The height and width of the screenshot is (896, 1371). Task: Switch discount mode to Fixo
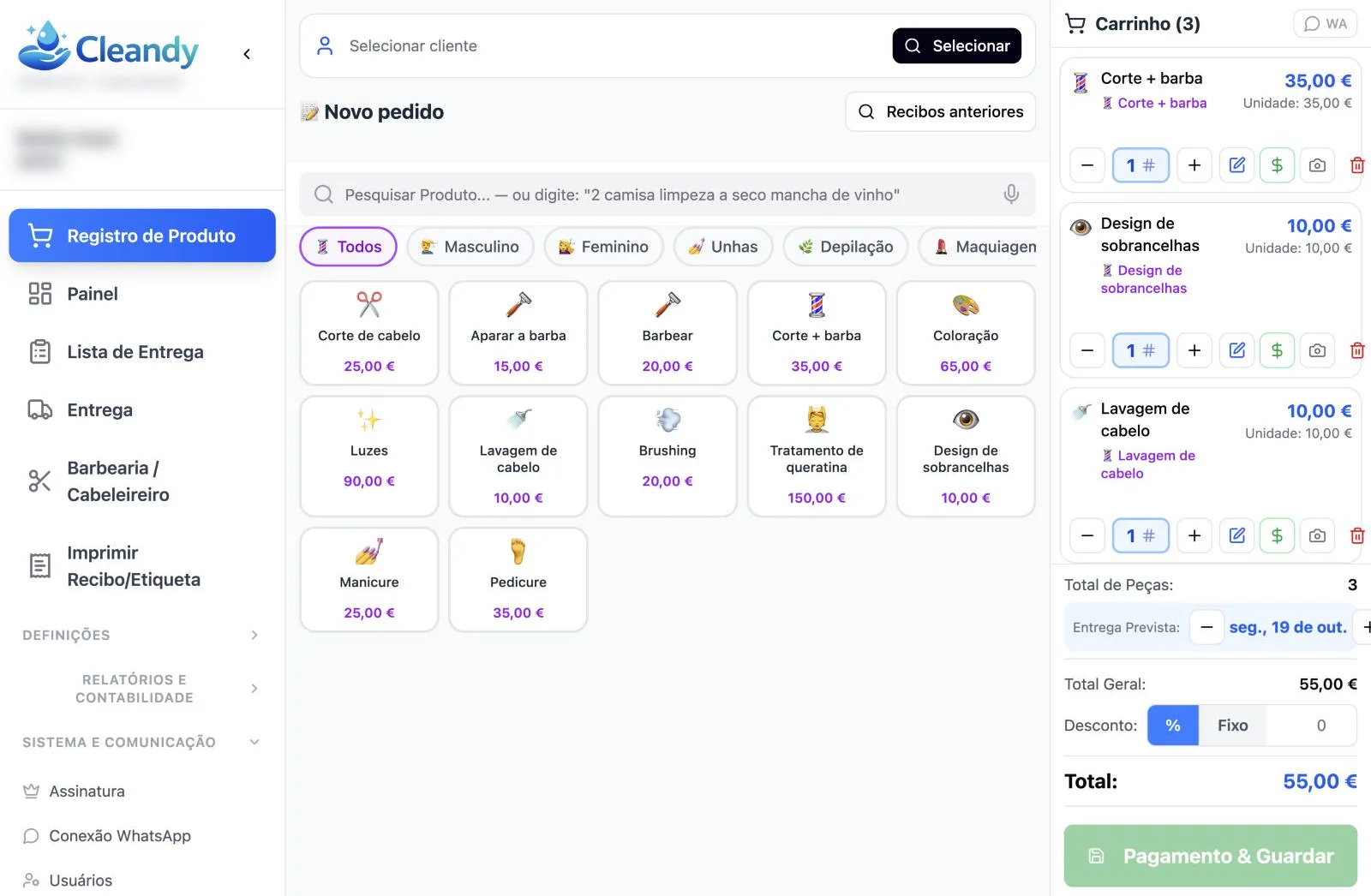pyautogui.click(x=1232, y=726)
